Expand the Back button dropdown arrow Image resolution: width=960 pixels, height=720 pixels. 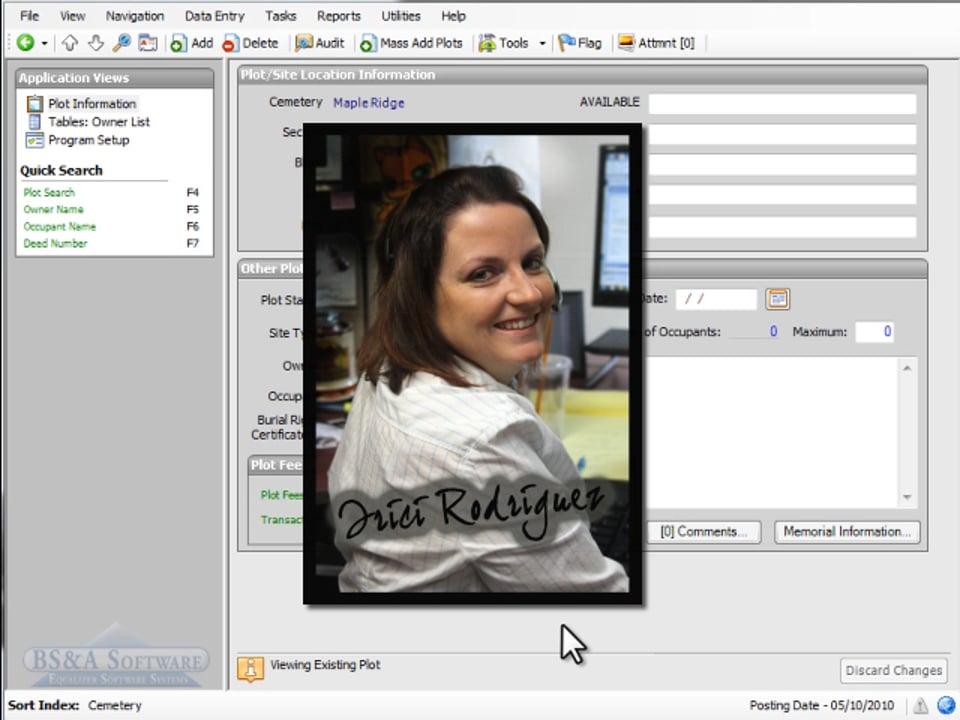coord(44,44)
